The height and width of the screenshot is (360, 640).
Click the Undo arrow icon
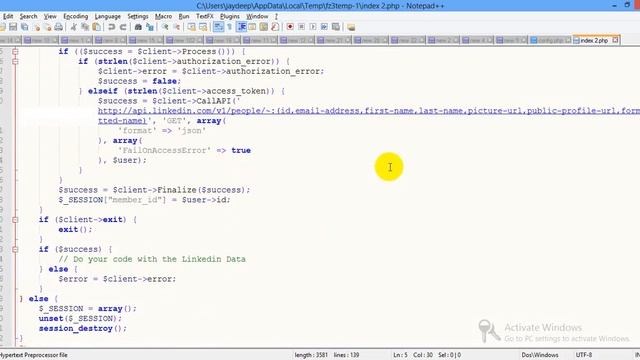coord(111,27)
